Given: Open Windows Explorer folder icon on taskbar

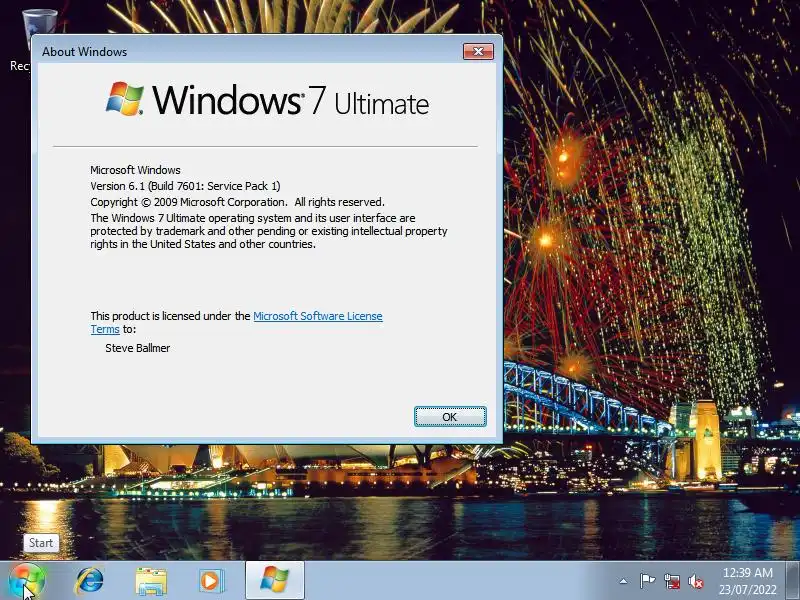Looking at the screenshot, I should (x=151, y=581).
